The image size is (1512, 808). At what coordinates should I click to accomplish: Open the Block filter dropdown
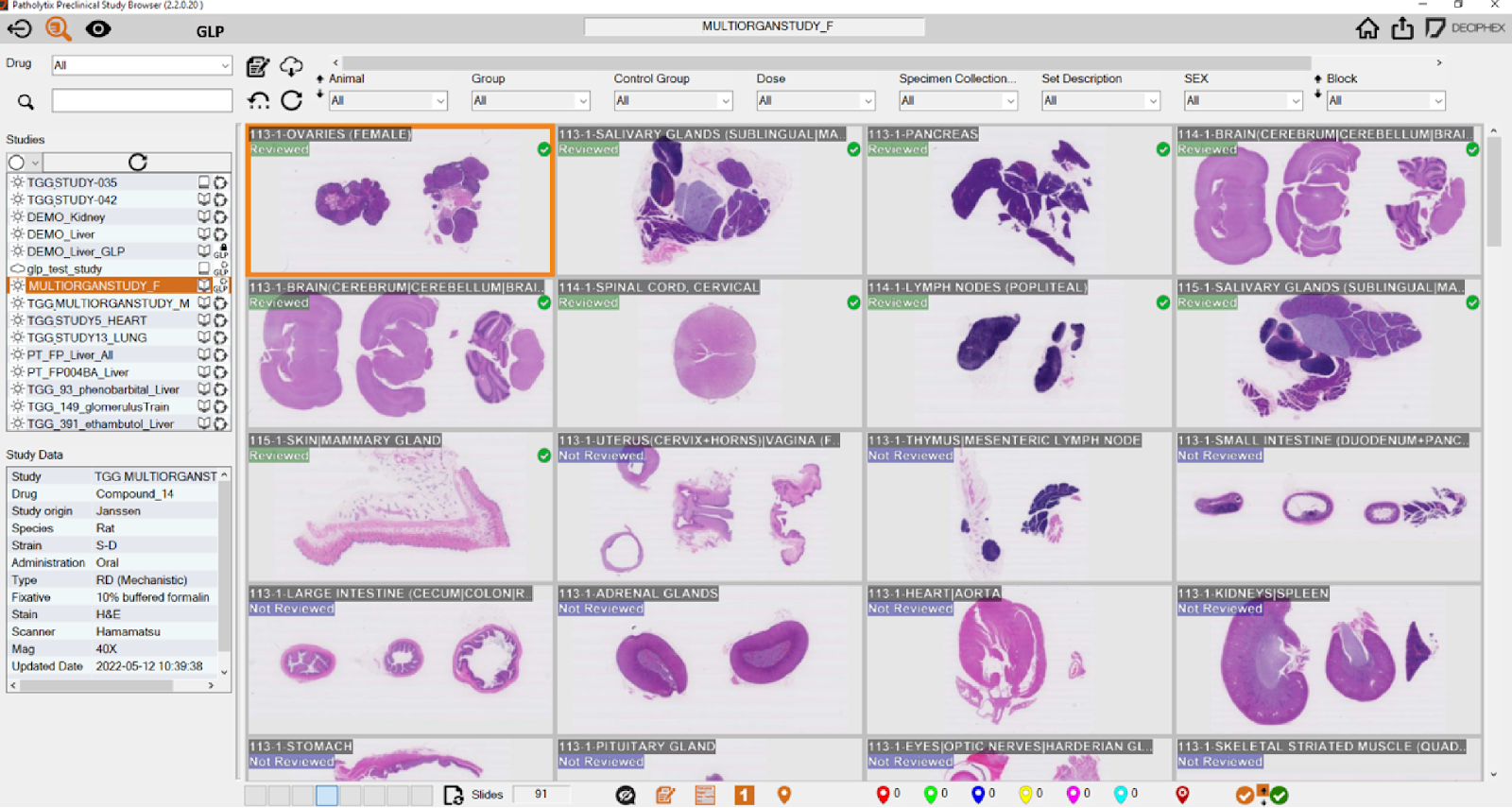pos(1386,100)
